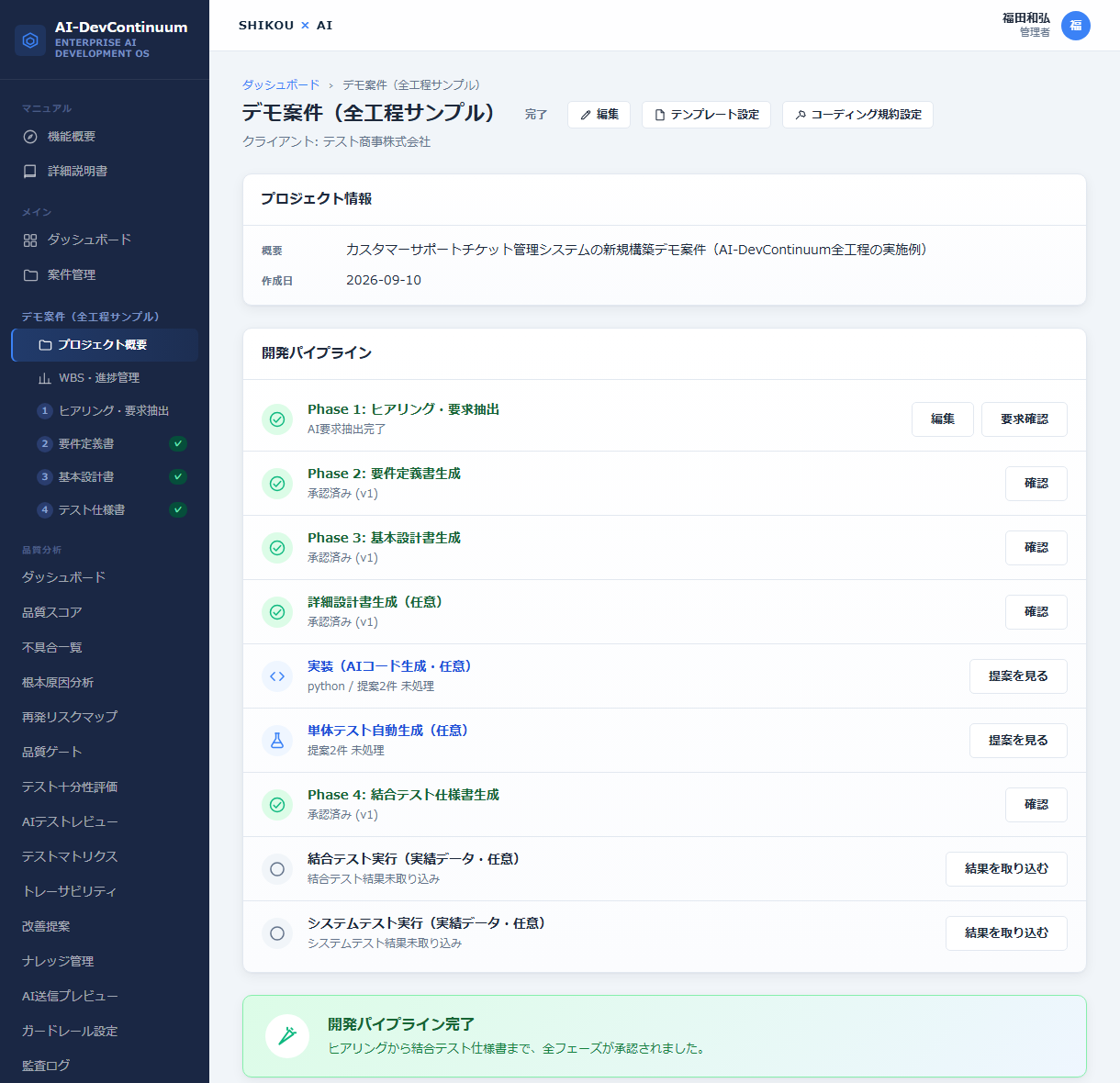Click 確認 button for Phase 4 結合テスト仕様書生成

pyautogui.click(x=1036, y=805)
